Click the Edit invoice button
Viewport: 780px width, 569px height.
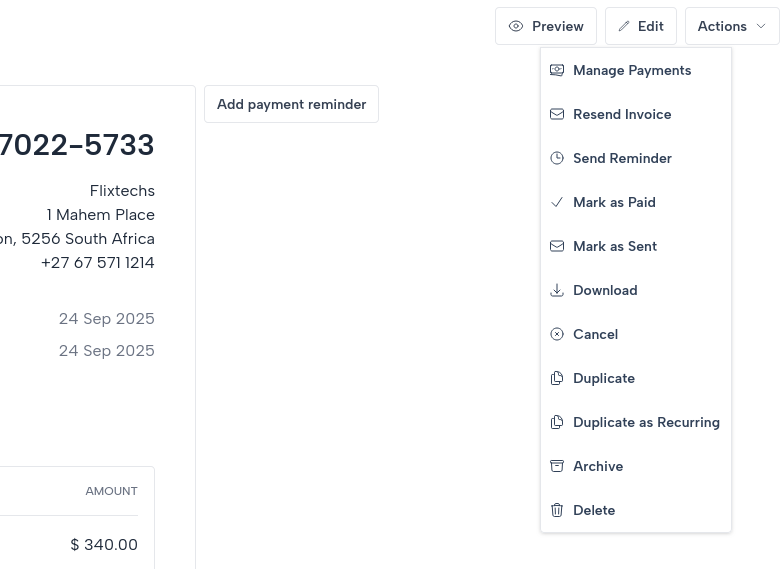click(641, 26)
